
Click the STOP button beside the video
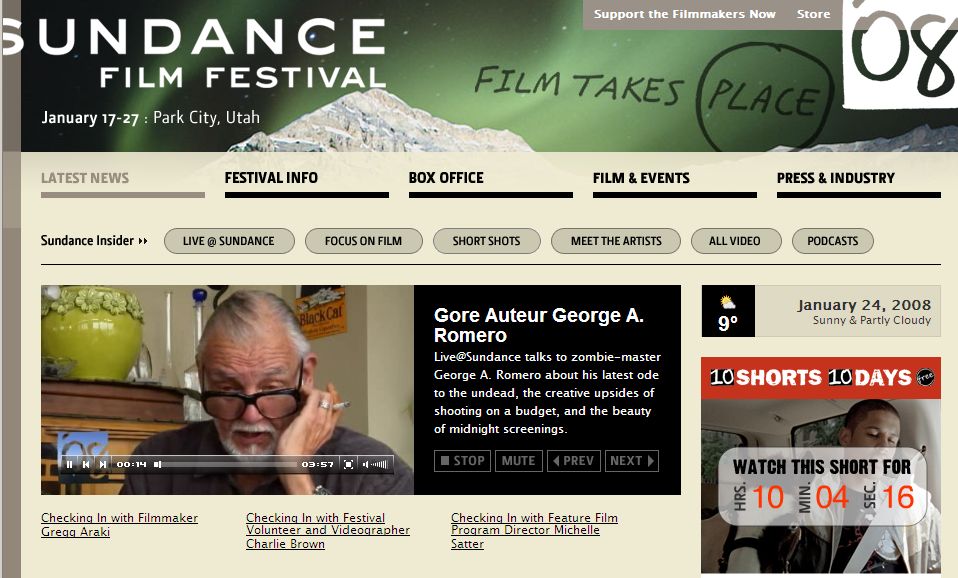[463, 461]
